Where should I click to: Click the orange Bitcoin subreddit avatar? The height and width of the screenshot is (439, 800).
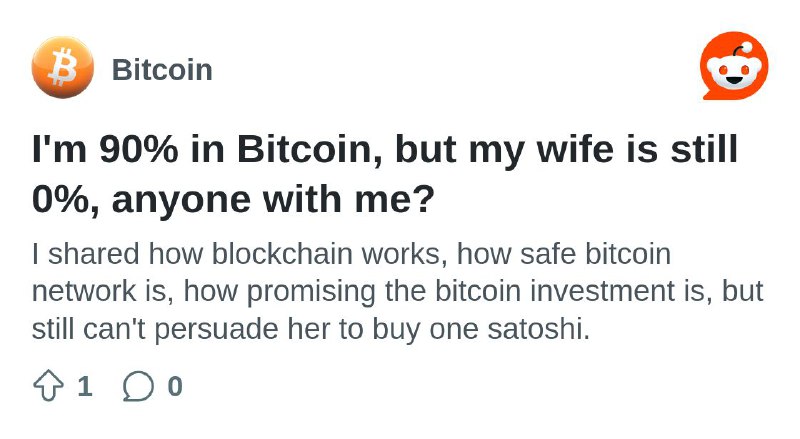(63, 68)
